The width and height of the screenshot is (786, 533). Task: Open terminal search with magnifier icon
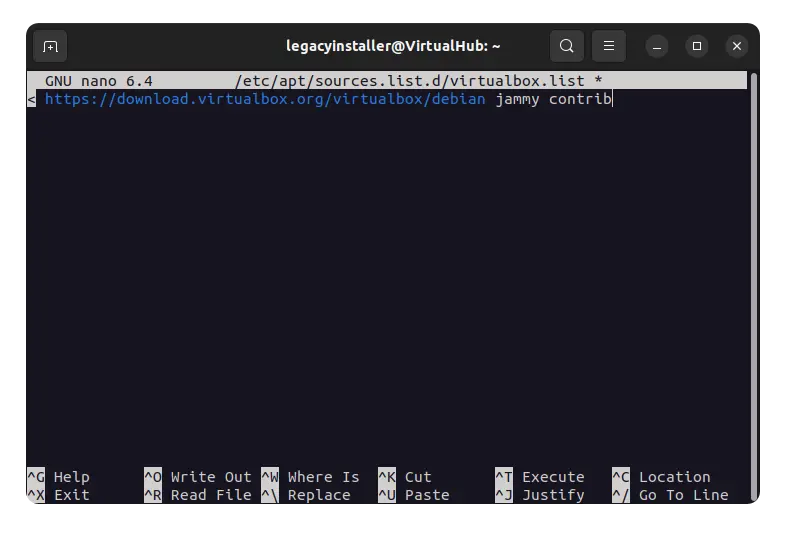pyautogui.click(x=566, y=46)
